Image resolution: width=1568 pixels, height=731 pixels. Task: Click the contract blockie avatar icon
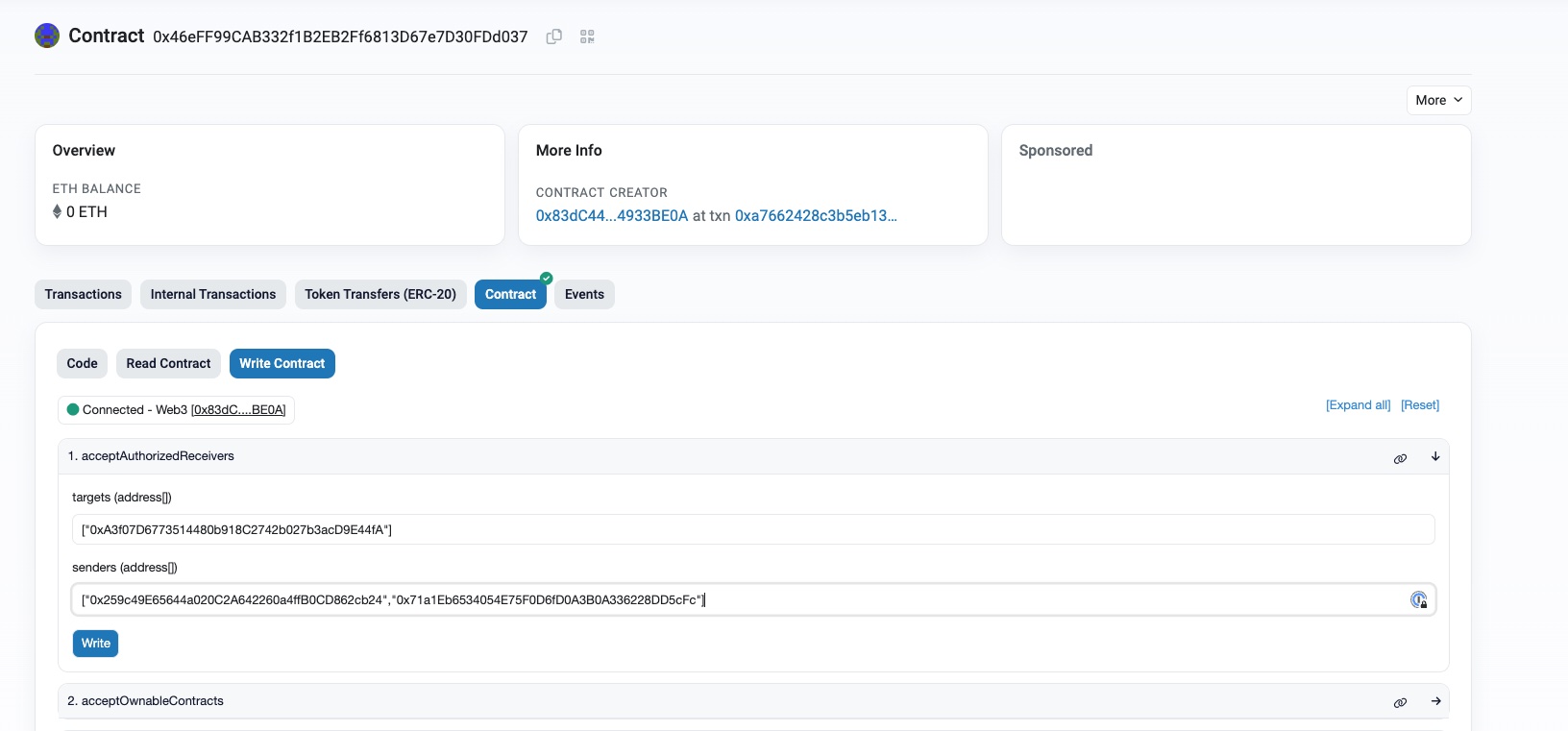tap(47, 37)
